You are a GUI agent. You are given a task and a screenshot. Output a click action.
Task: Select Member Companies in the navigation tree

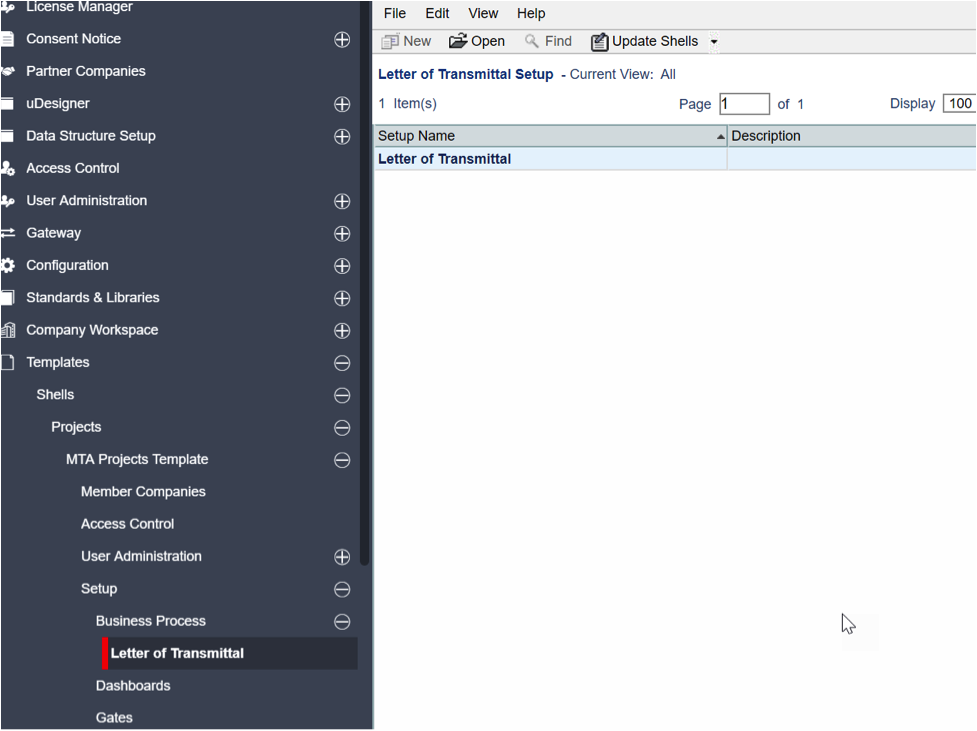point(143,492)
